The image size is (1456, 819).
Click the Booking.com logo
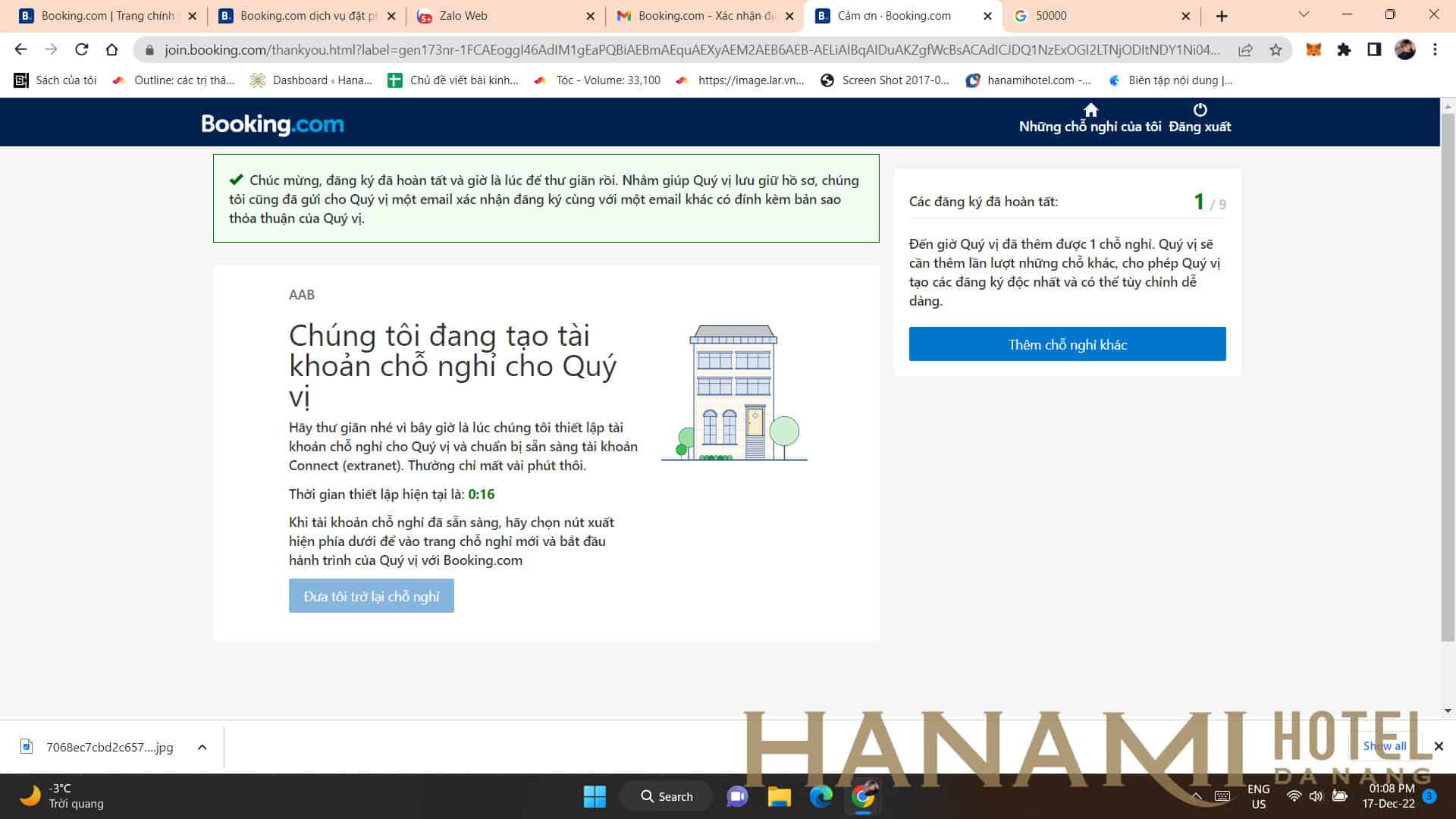[272, 124]
